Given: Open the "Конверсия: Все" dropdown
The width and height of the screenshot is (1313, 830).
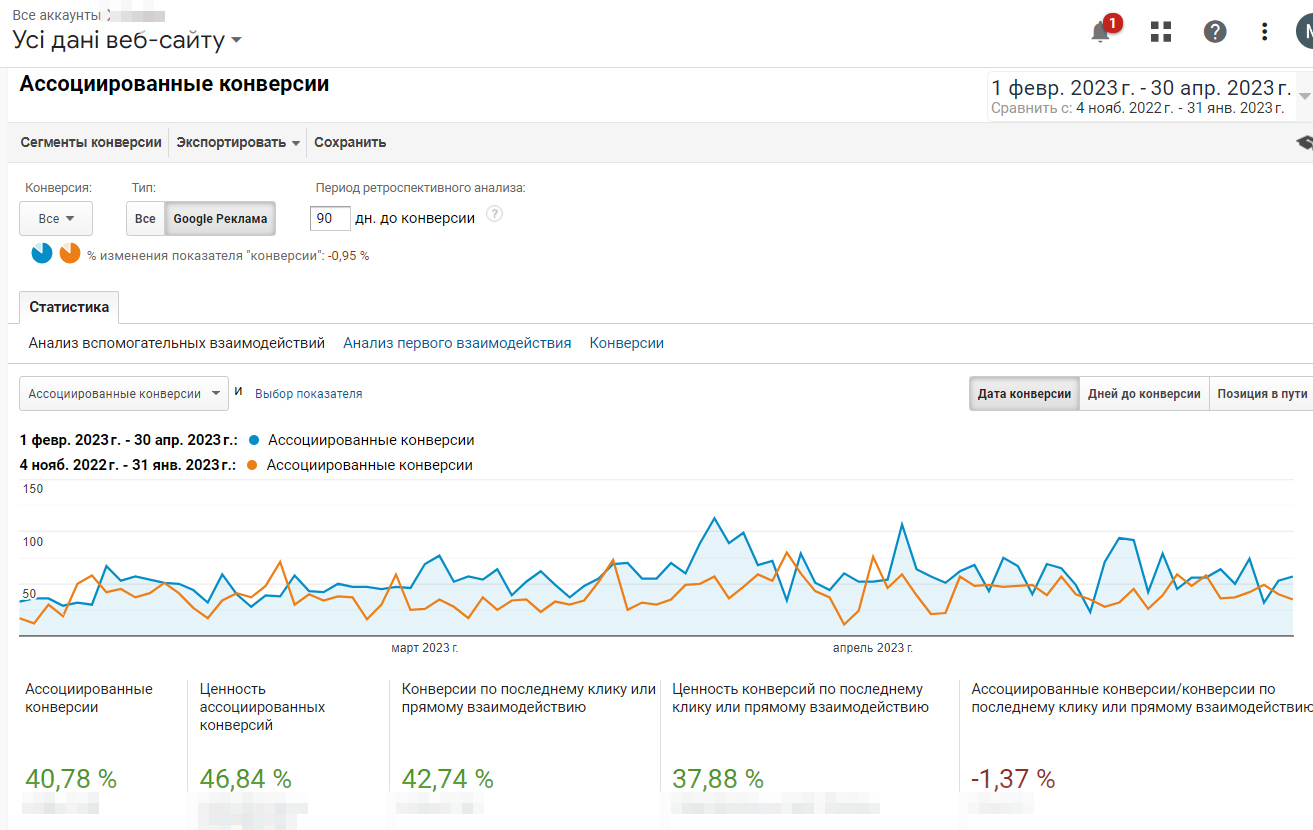Looking at the screenshot, I should click(x=56, y=219).
